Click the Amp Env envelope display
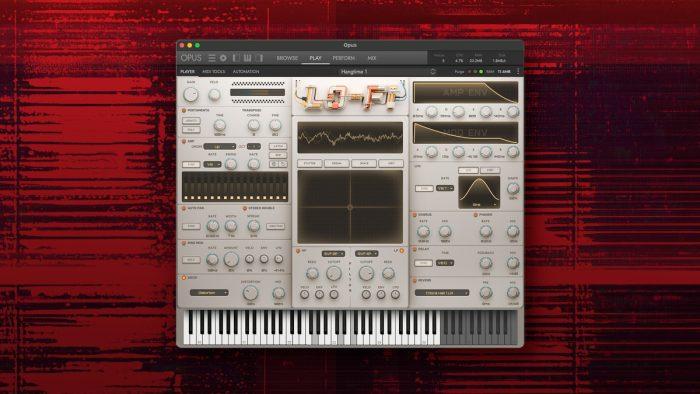This screenshot has height=394, width=700. [466, 92]
